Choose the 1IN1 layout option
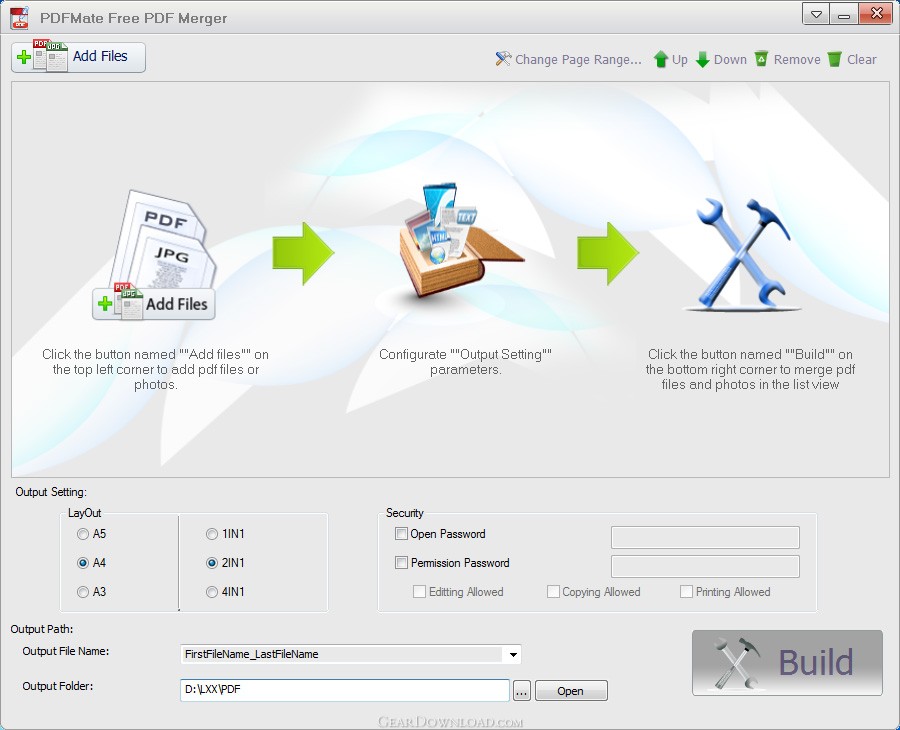 [212, 534]
